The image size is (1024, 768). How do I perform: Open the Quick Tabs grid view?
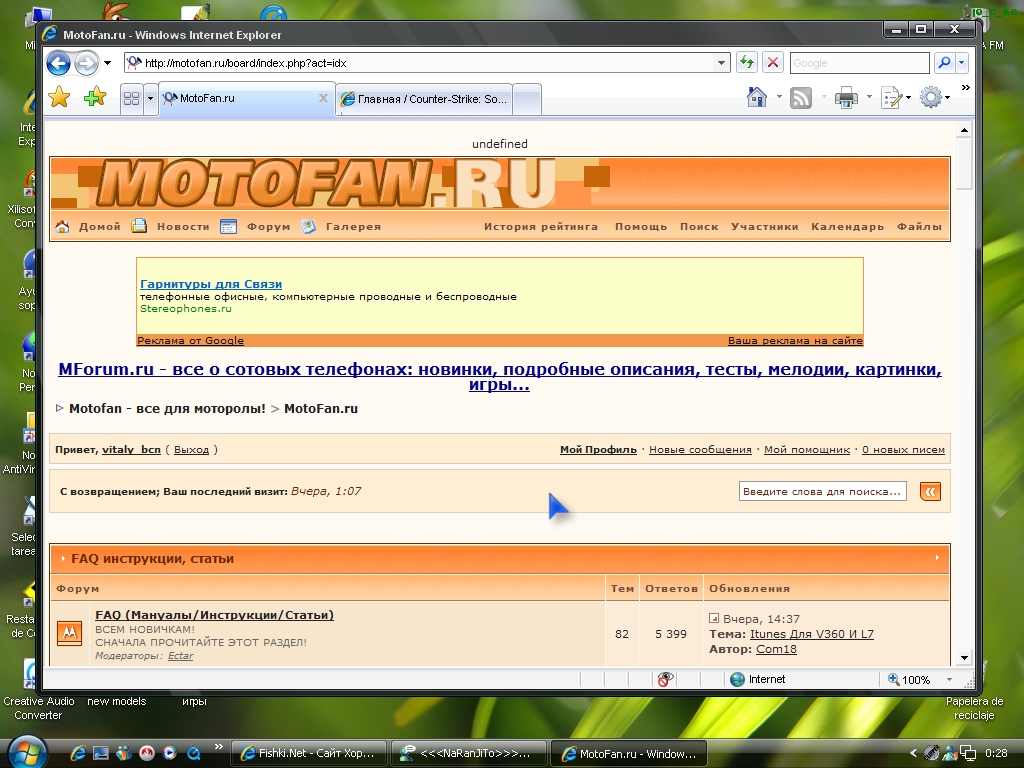point(131,99)
